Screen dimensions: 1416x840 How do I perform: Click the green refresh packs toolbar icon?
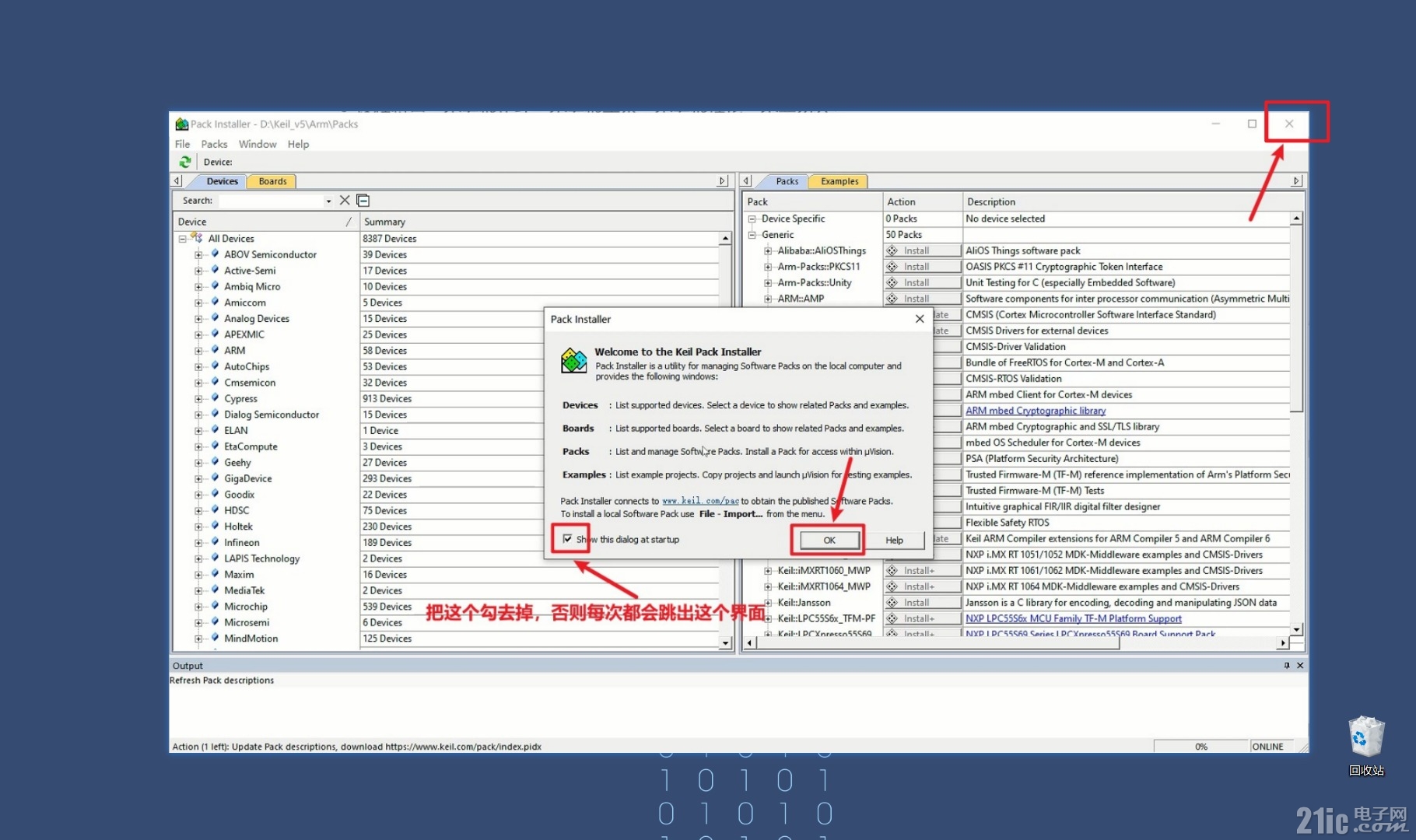click(185, 162)
